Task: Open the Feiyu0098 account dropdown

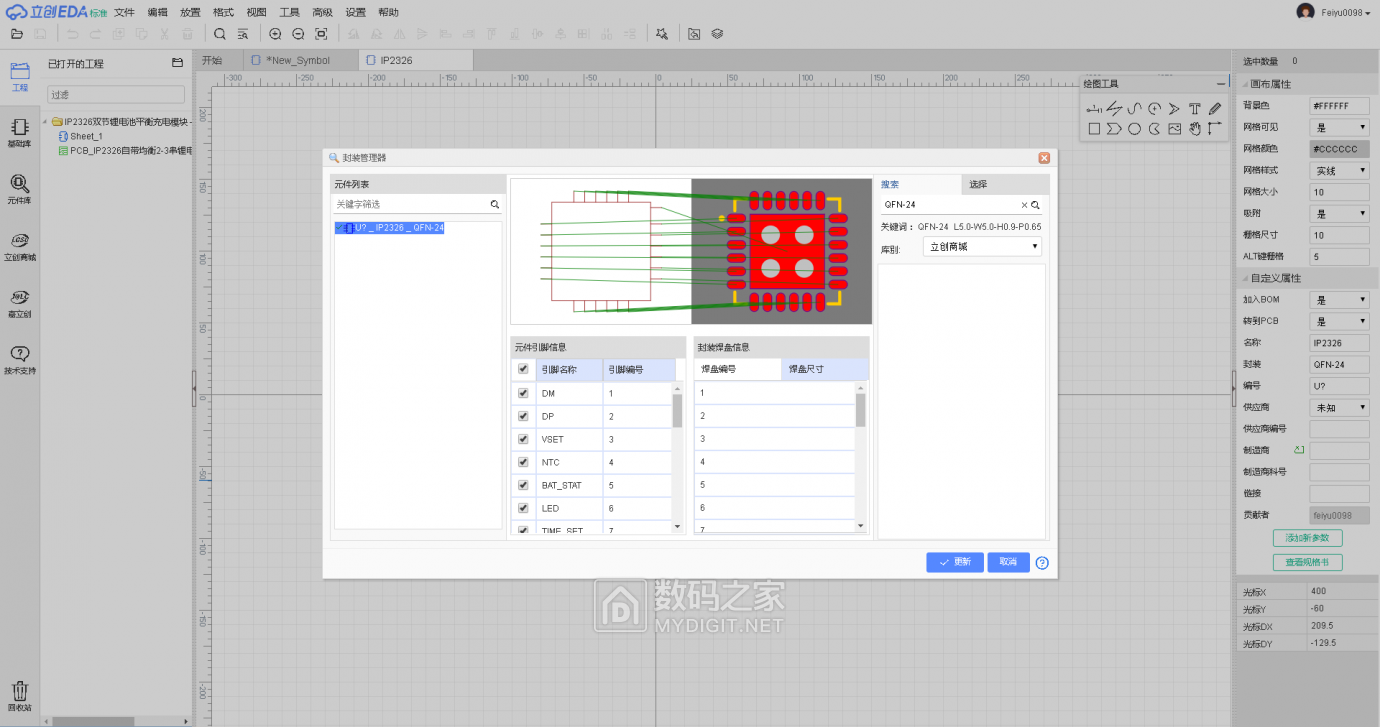Action: (x=1346, y=12)
